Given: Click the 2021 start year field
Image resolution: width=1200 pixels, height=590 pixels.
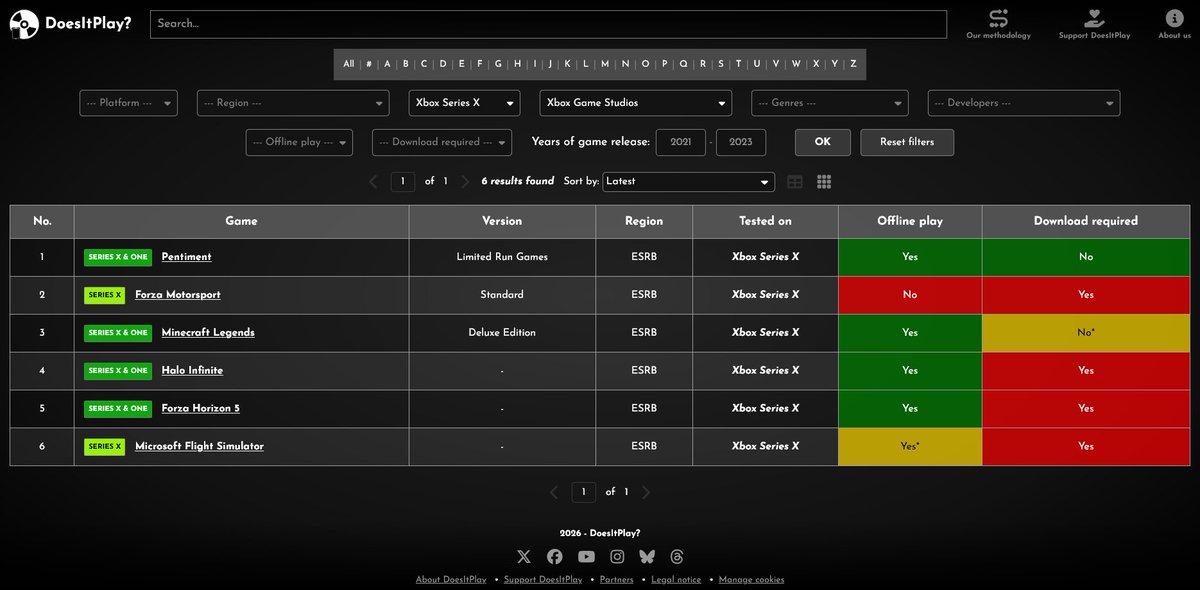Looking at the screenshot, I should click(x=681, y=142).
